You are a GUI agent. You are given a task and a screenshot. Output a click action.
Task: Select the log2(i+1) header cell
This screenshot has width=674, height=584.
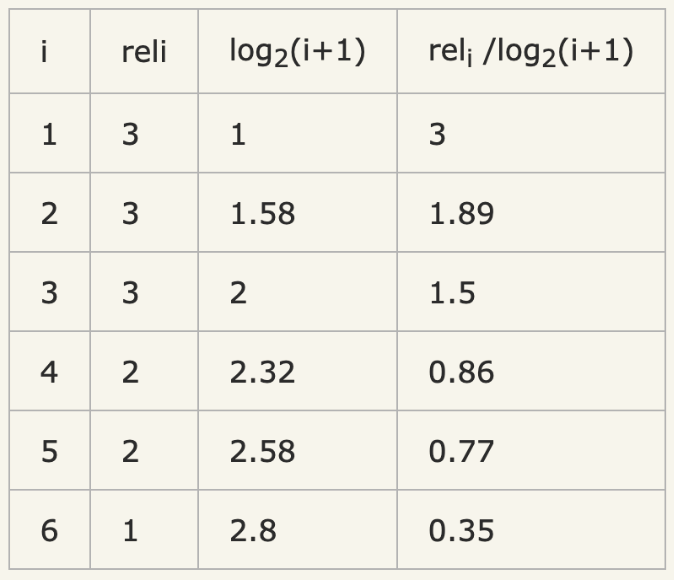[296, 52]
